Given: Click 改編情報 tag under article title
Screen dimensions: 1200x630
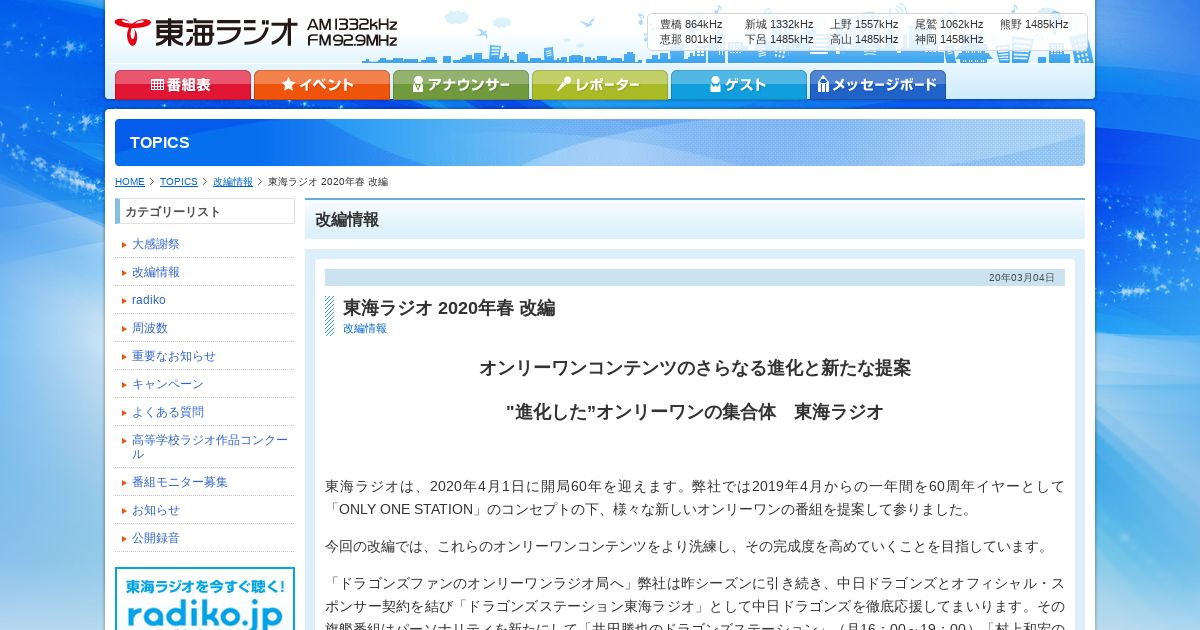Looking at the screenshot, I should coord(365,328).
